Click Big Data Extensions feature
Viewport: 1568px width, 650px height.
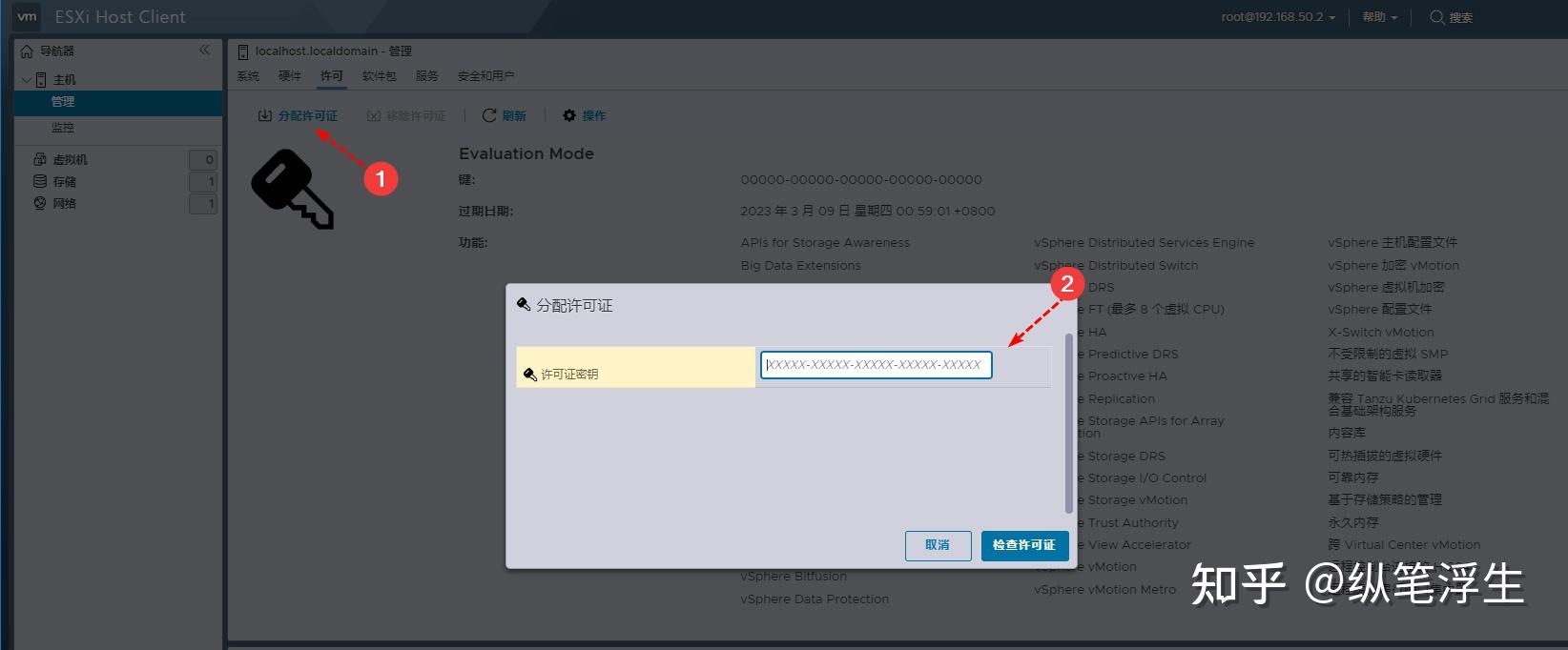(x=800, y=266)
